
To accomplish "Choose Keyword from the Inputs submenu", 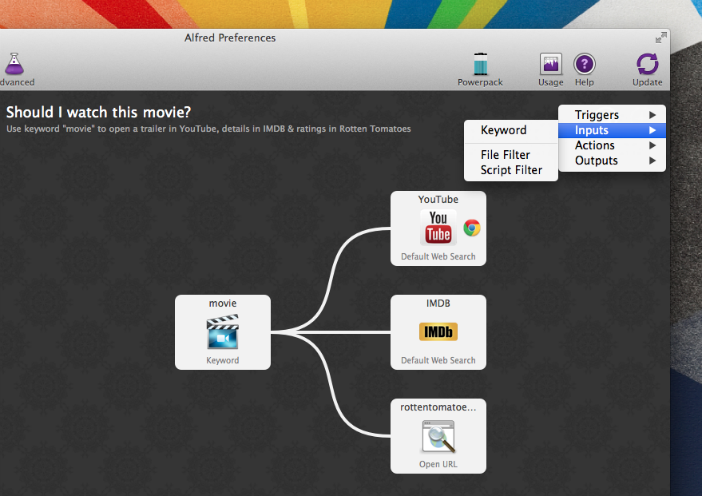I will point(511,130).
